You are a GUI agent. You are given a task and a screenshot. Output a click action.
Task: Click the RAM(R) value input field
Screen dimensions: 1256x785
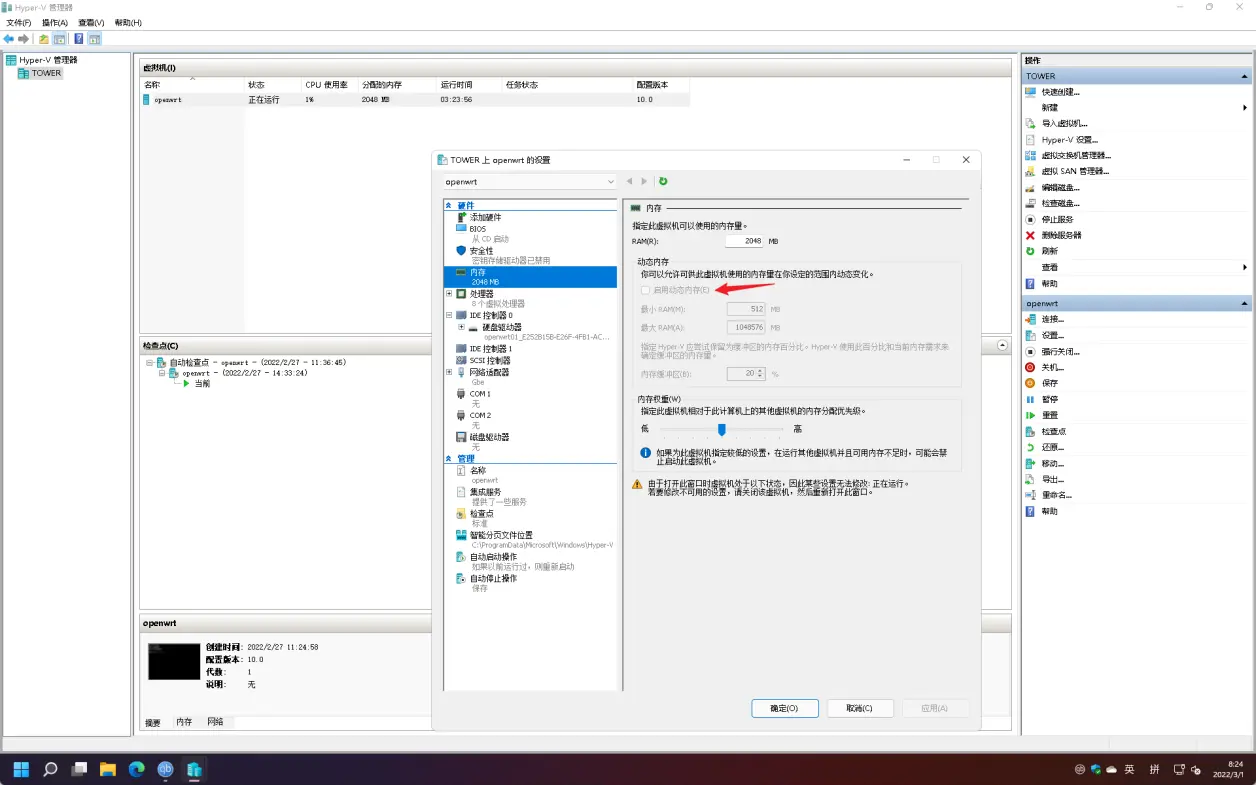(745, 241)
